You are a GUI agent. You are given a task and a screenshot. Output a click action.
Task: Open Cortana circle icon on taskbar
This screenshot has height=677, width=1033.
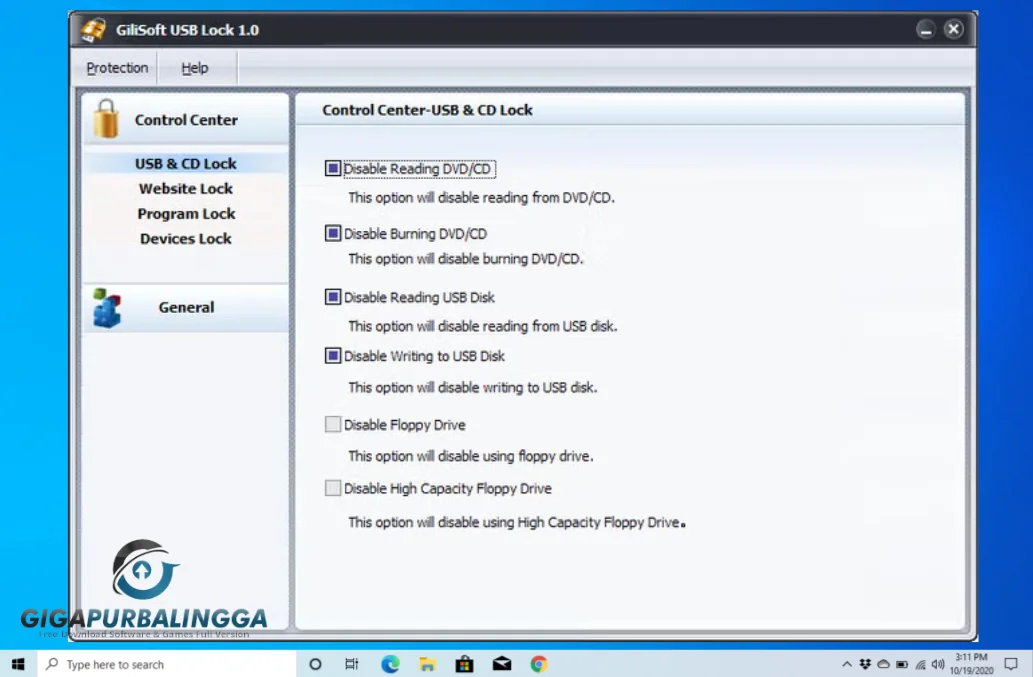tap(315, 664)
